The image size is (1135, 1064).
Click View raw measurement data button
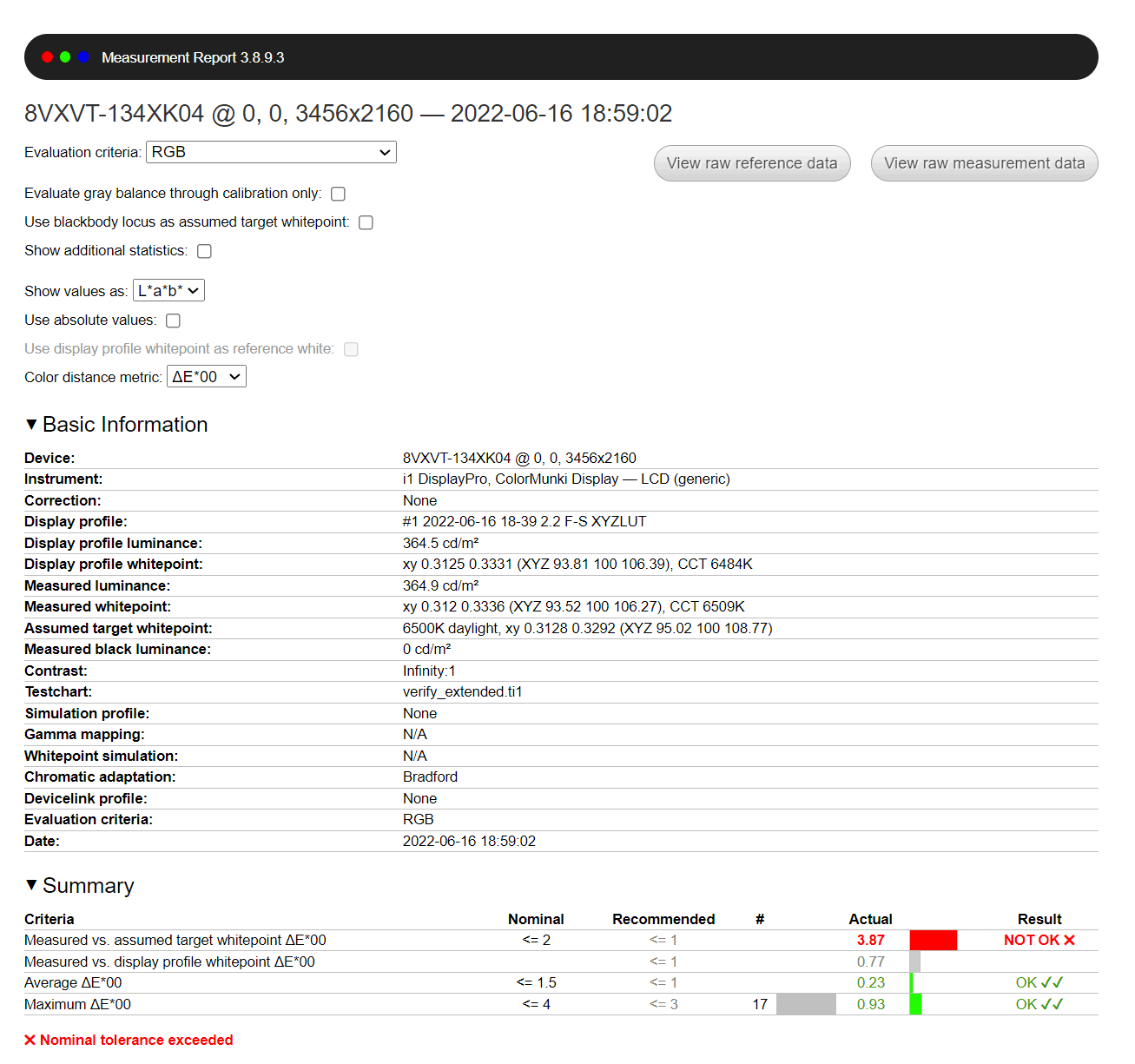pos(984,163)
